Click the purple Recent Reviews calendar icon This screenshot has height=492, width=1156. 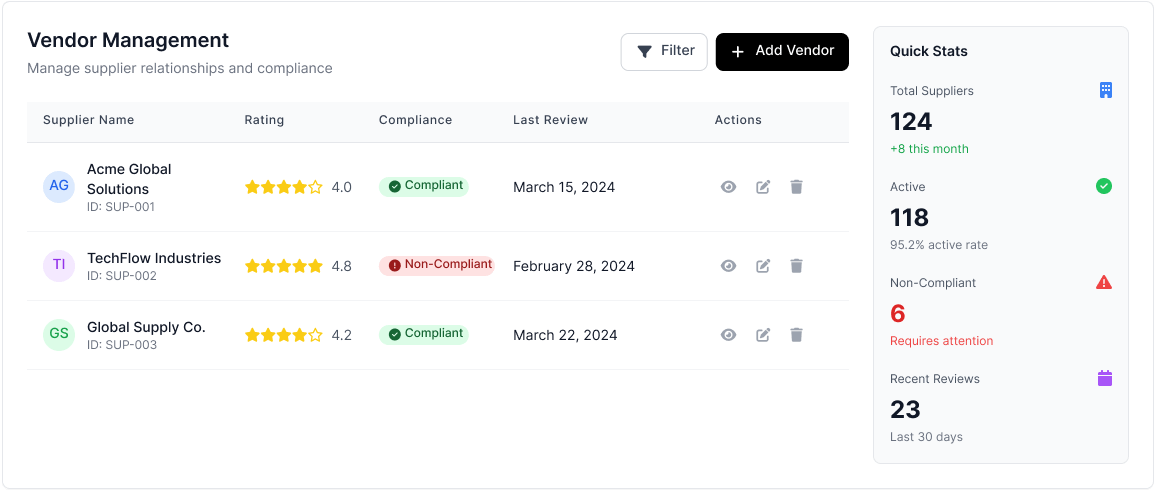pyautogui.click(x=1104, y=379)
